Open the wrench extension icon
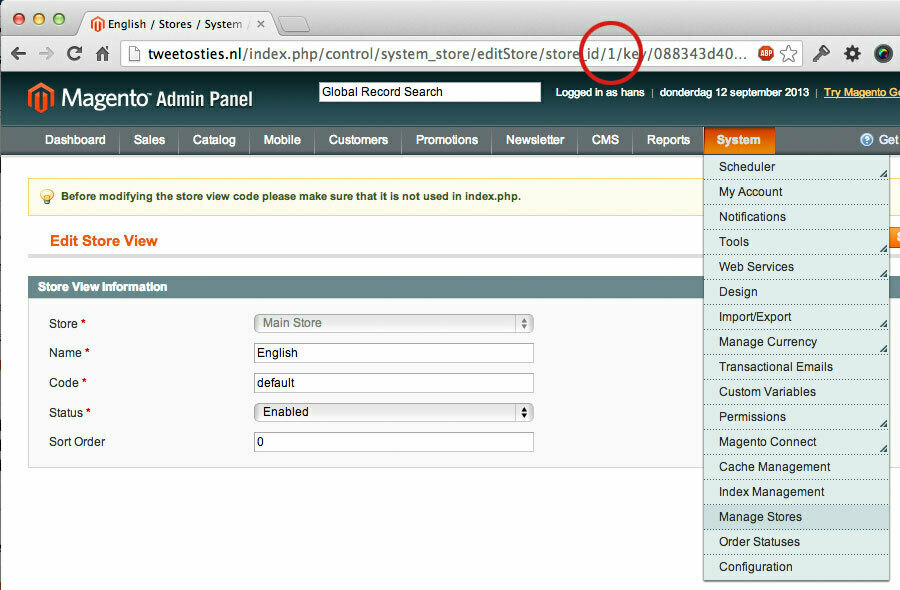This screenshot has height=590, width=900. pyautogui.click(x=821, y=53)
